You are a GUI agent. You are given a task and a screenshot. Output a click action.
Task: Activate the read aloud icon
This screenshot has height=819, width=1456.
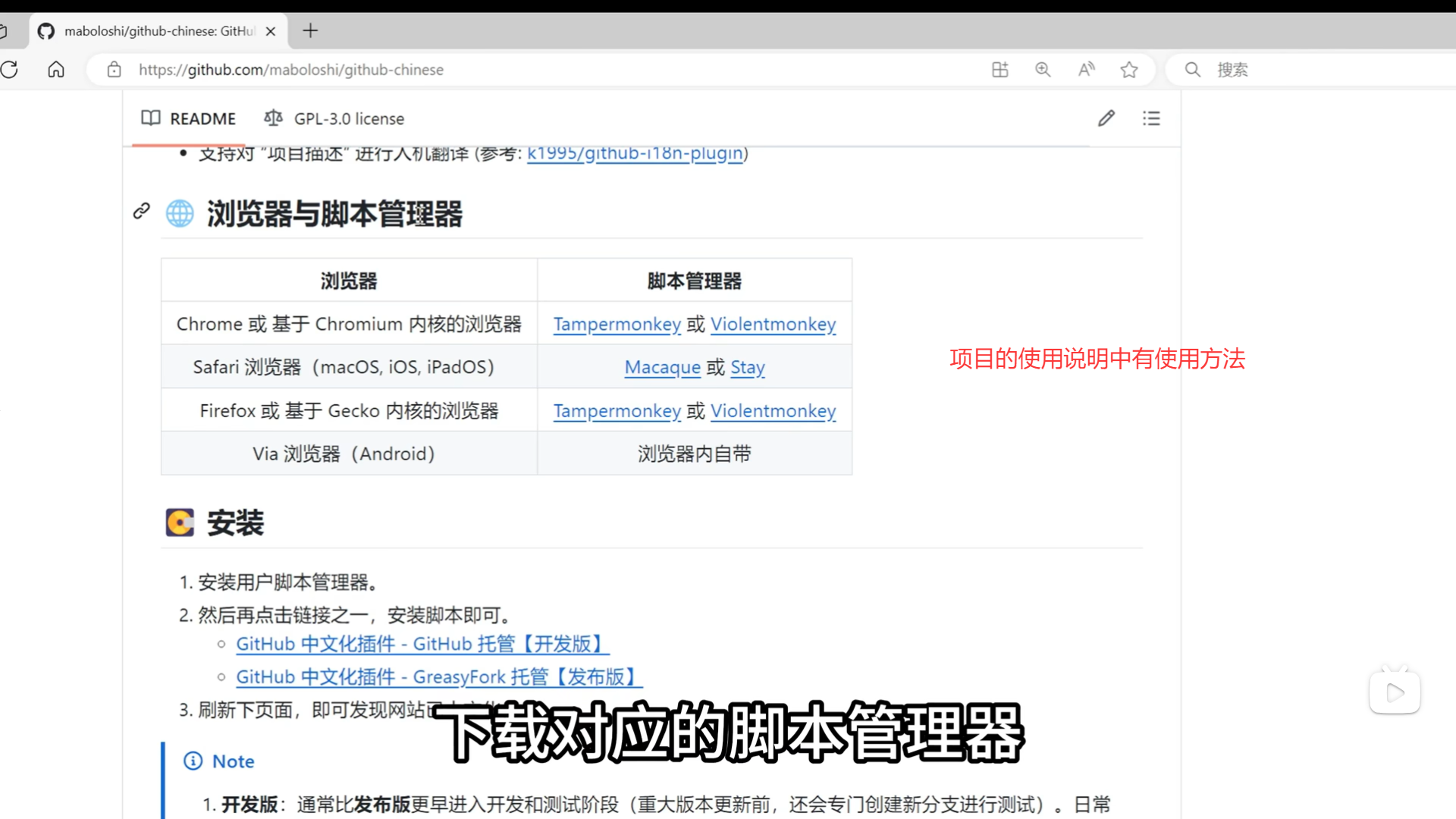(1086, 70)
